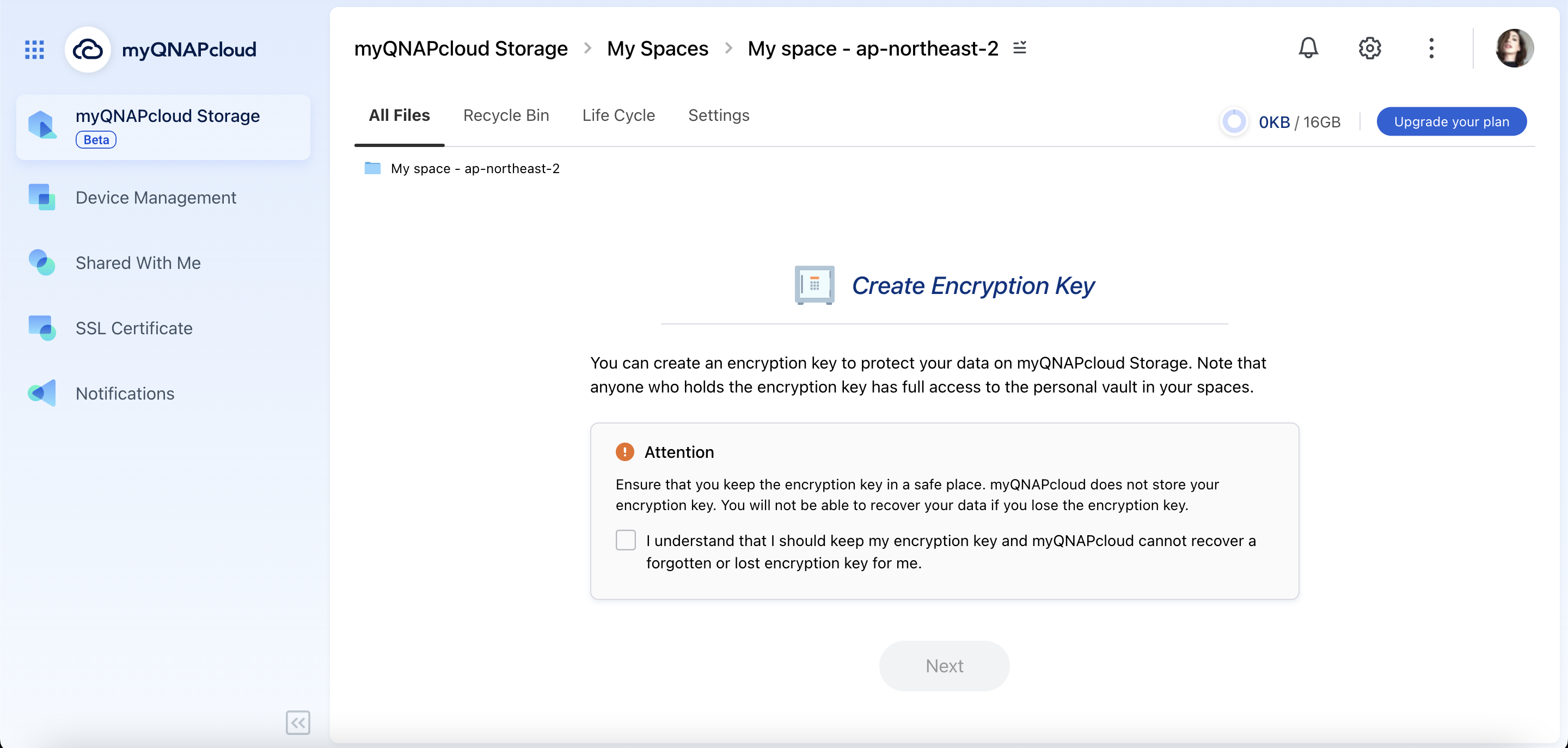This screenshot has height=748, width=1568.
Task: Click the Beta badge label
Action: (96, 139)
